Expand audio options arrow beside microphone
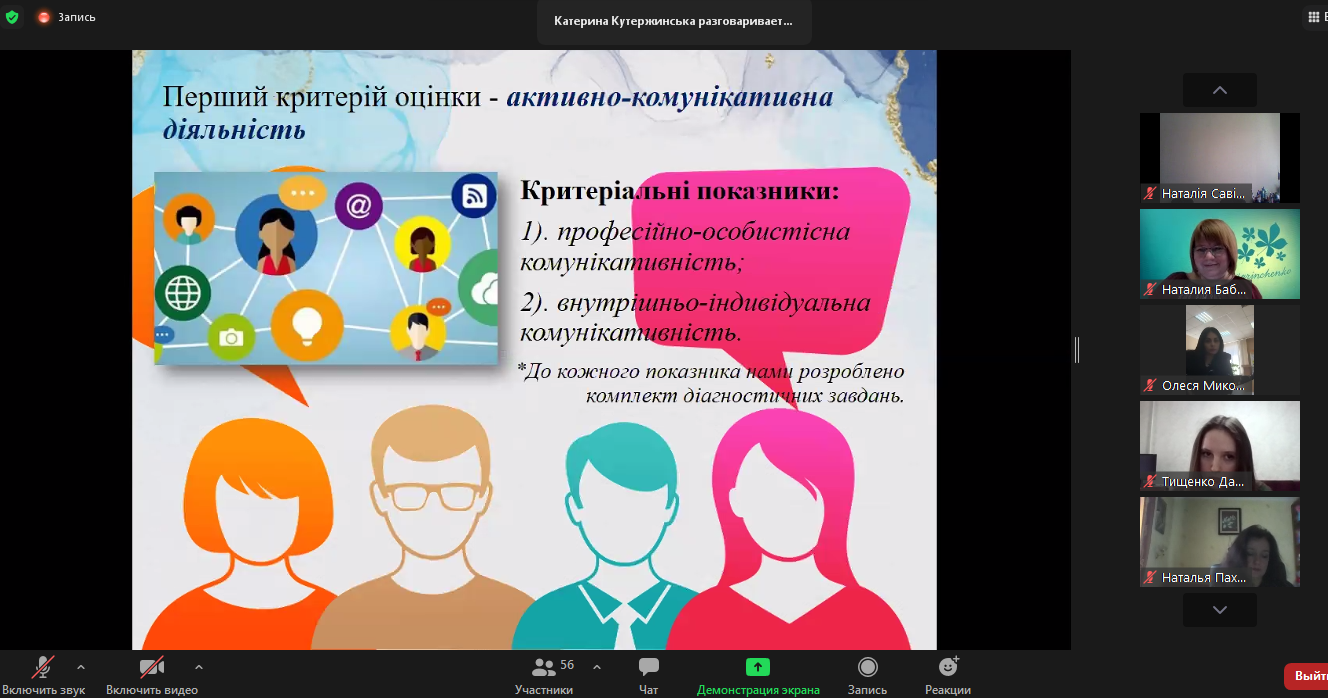This screenshot has height=700, width=1328. (81, 667)
